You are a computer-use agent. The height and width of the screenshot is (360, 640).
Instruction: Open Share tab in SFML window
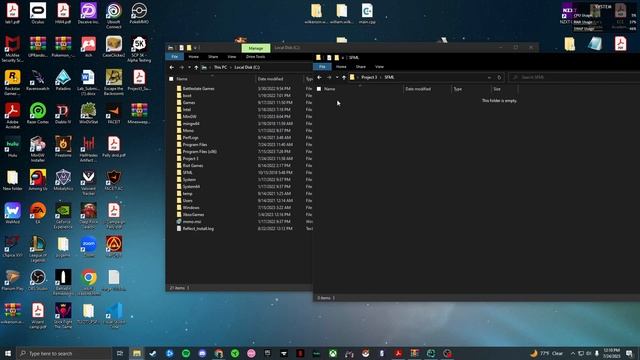[361, 67]
